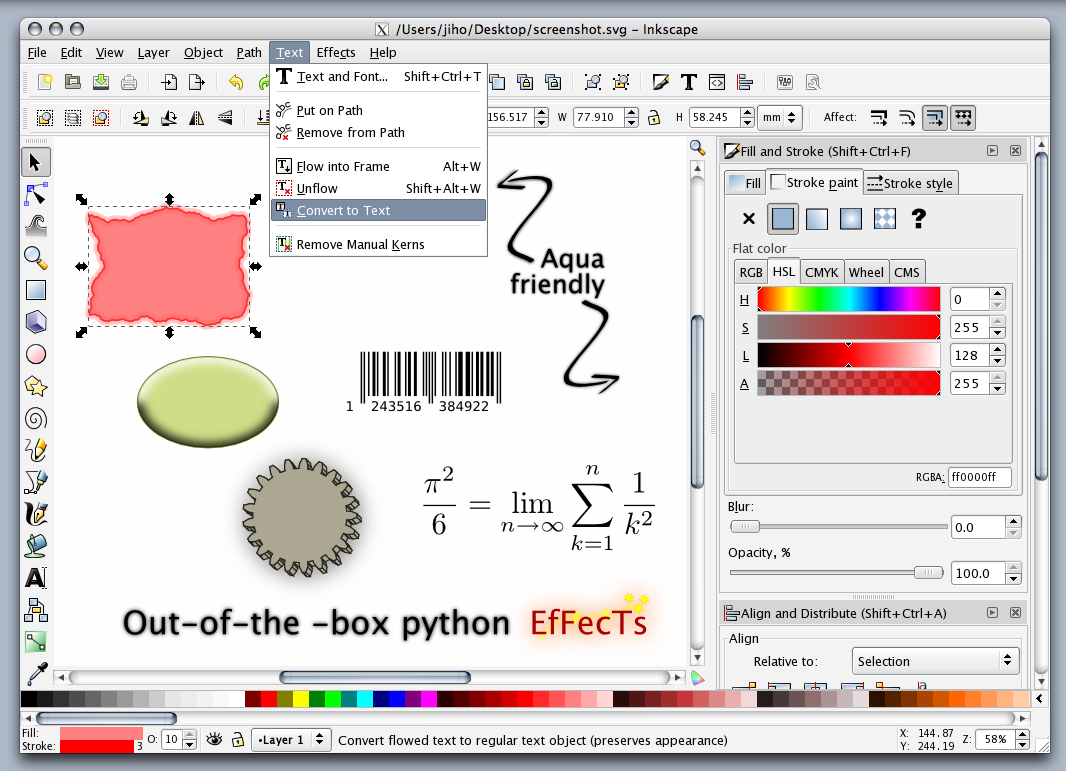Screen dimensions: 1066x771
Task: Switch to the CMYK color tab
Action: [x=821, y=272]
